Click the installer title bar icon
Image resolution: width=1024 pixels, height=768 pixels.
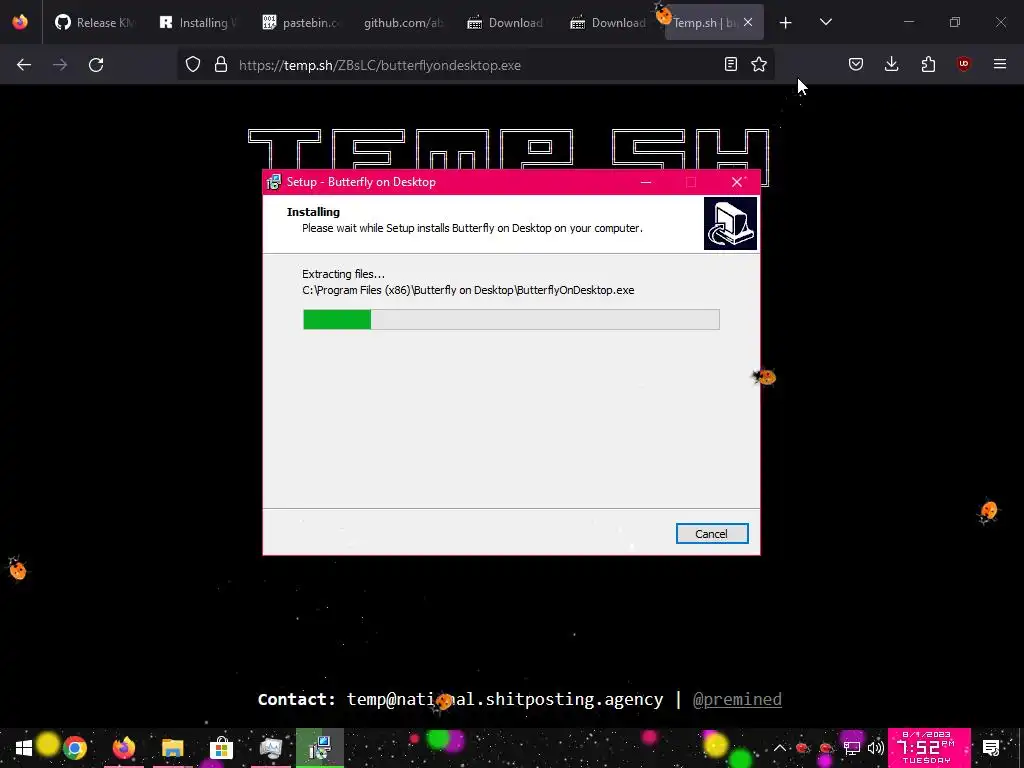click(x=274, y=182)
